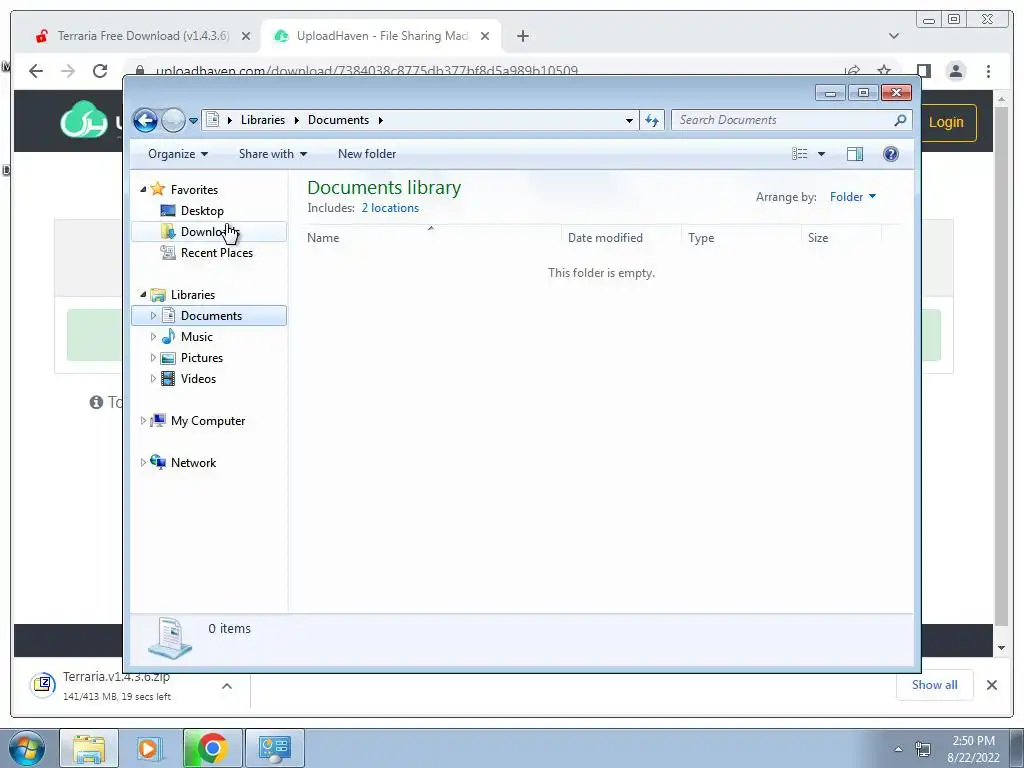This screenshot has height=768, width=1024.
Task: Expand the Pictures library node
Action: point(153,358)
